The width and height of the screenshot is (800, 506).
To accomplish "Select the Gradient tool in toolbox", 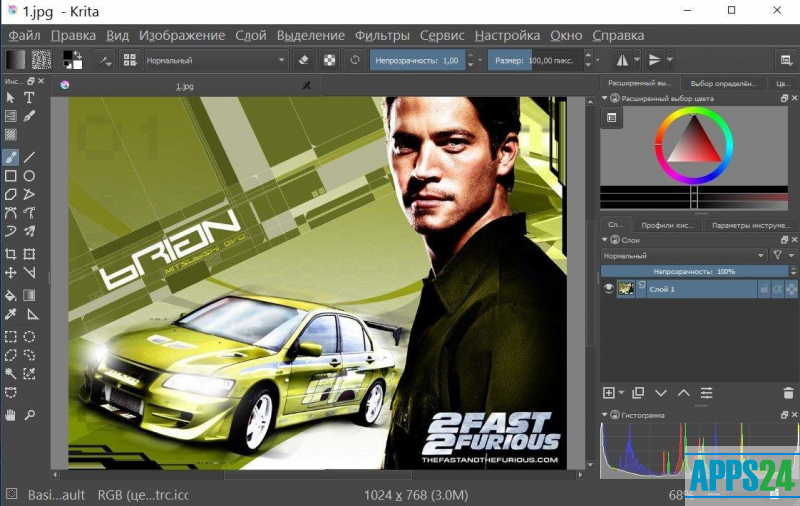I will point(29,295).
